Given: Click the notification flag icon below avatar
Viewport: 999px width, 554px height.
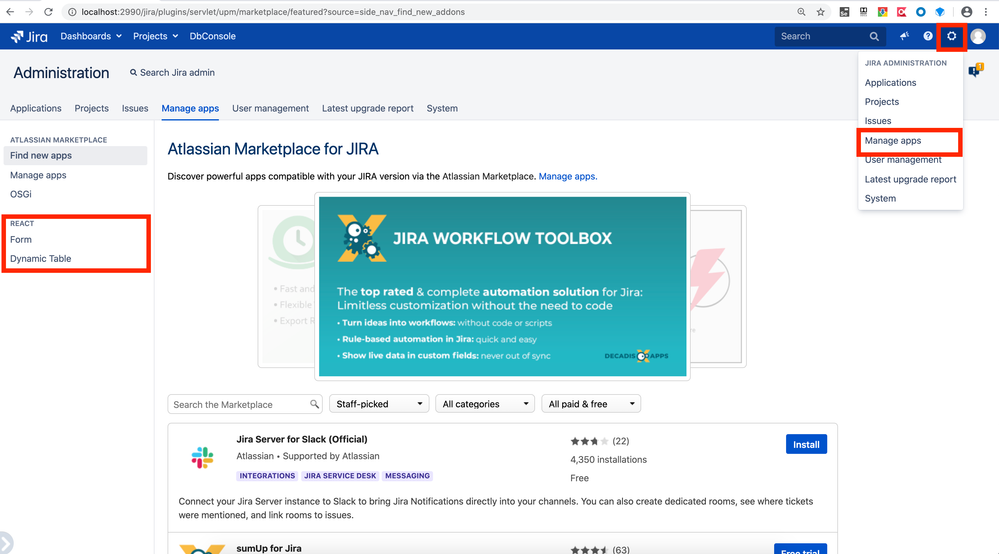Looking at the screenshot, I should click(975, 70).
